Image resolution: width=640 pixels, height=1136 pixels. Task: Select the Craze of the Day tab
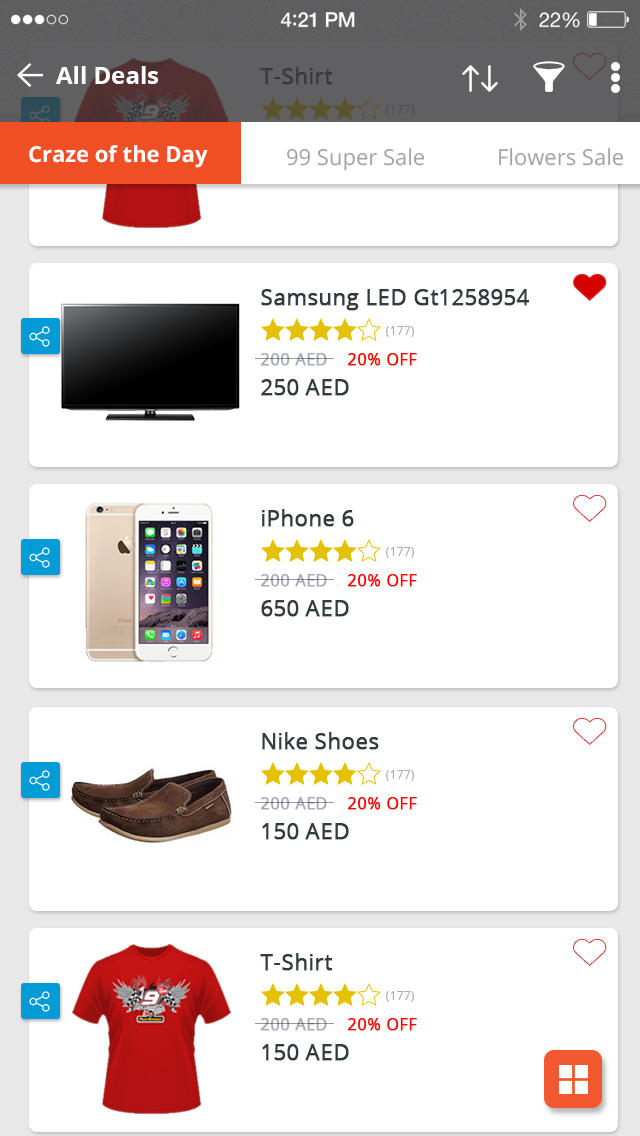point(120,155)
